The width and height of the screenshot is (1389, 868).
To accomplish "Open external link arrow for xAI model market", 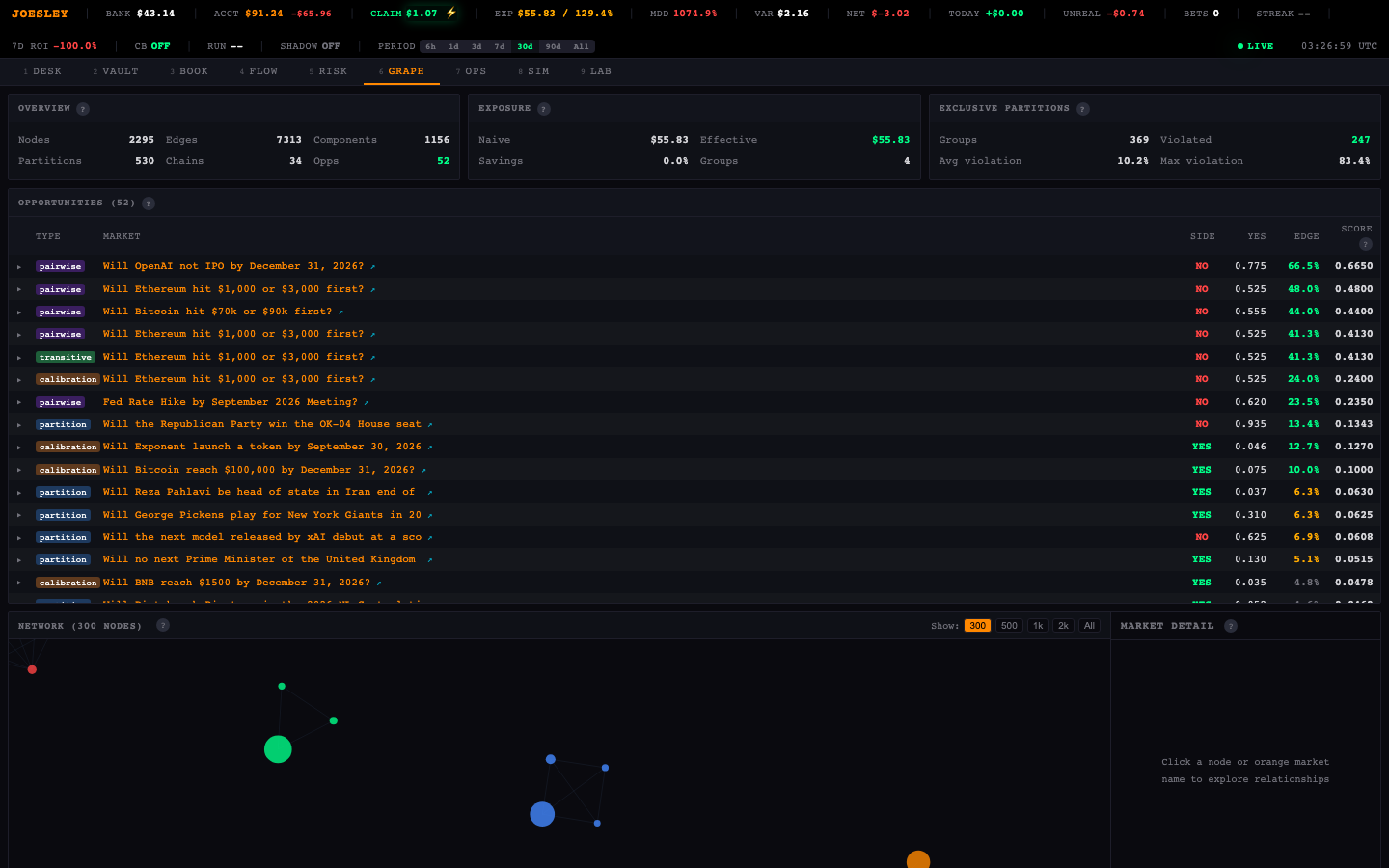I will point(430,538).
